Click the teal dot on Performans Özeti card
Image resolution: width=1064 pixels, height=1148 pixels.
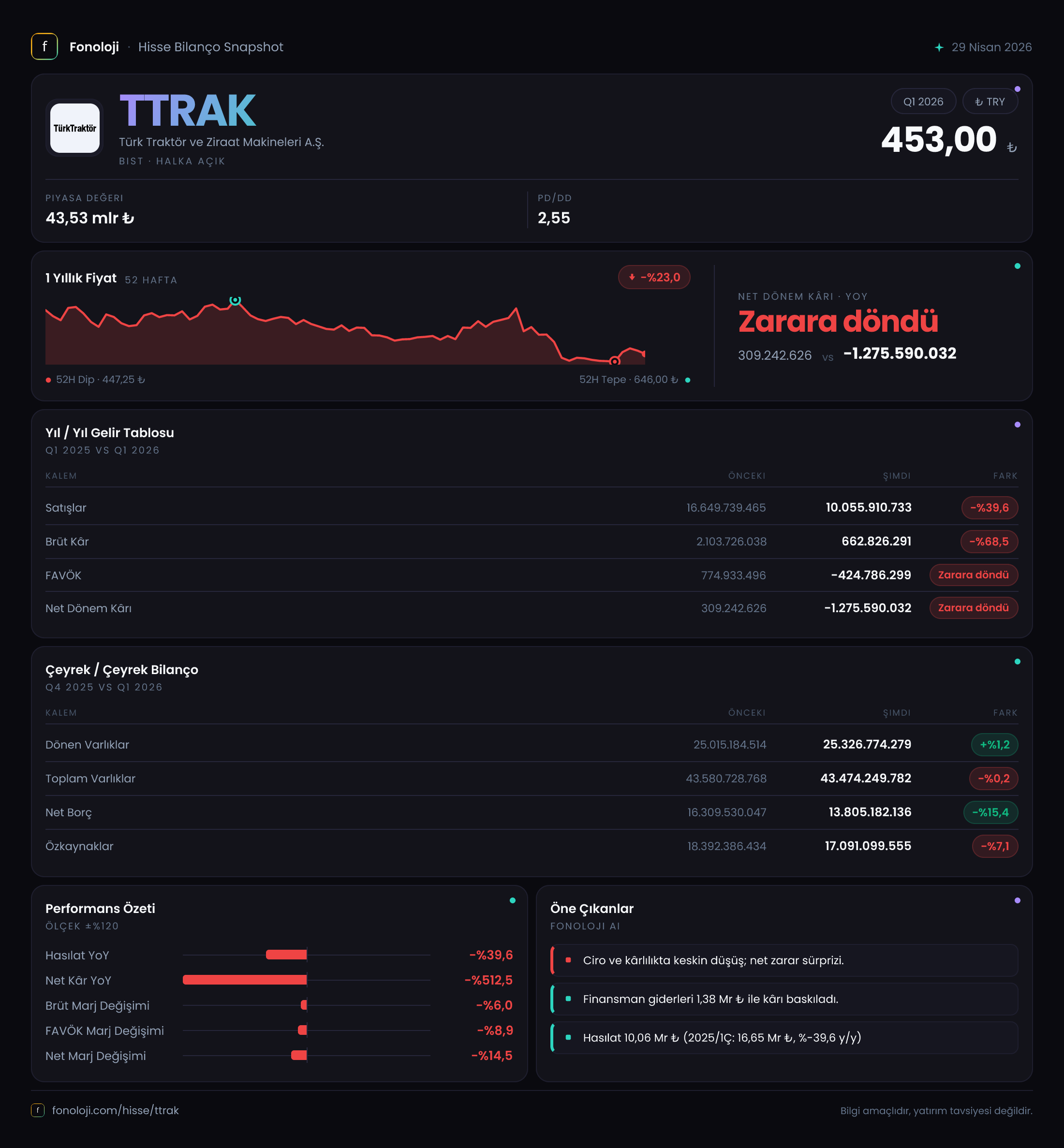[513, 900]
